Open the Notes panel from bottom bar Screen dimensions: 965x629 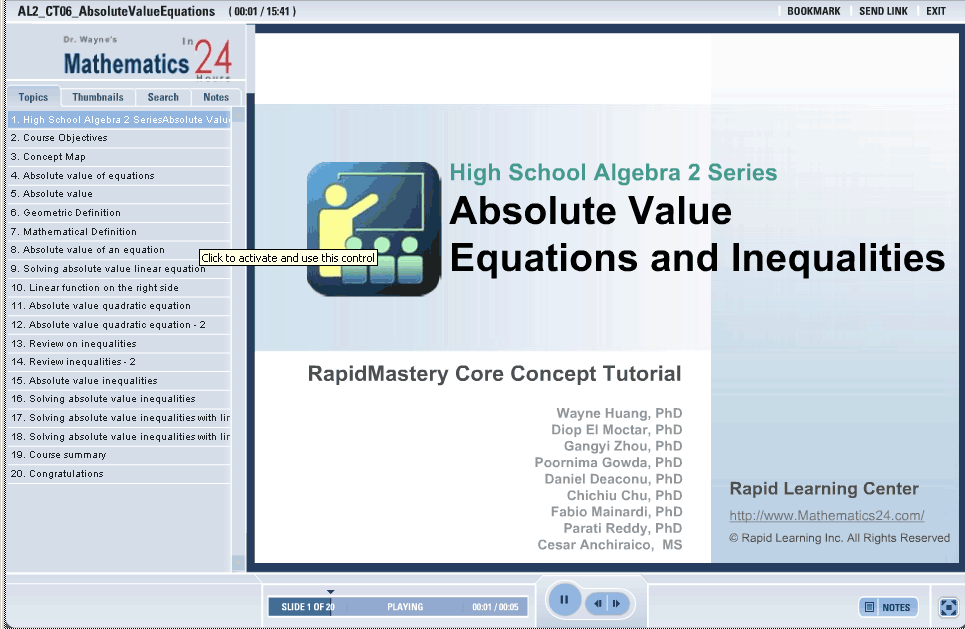[888, 607]
